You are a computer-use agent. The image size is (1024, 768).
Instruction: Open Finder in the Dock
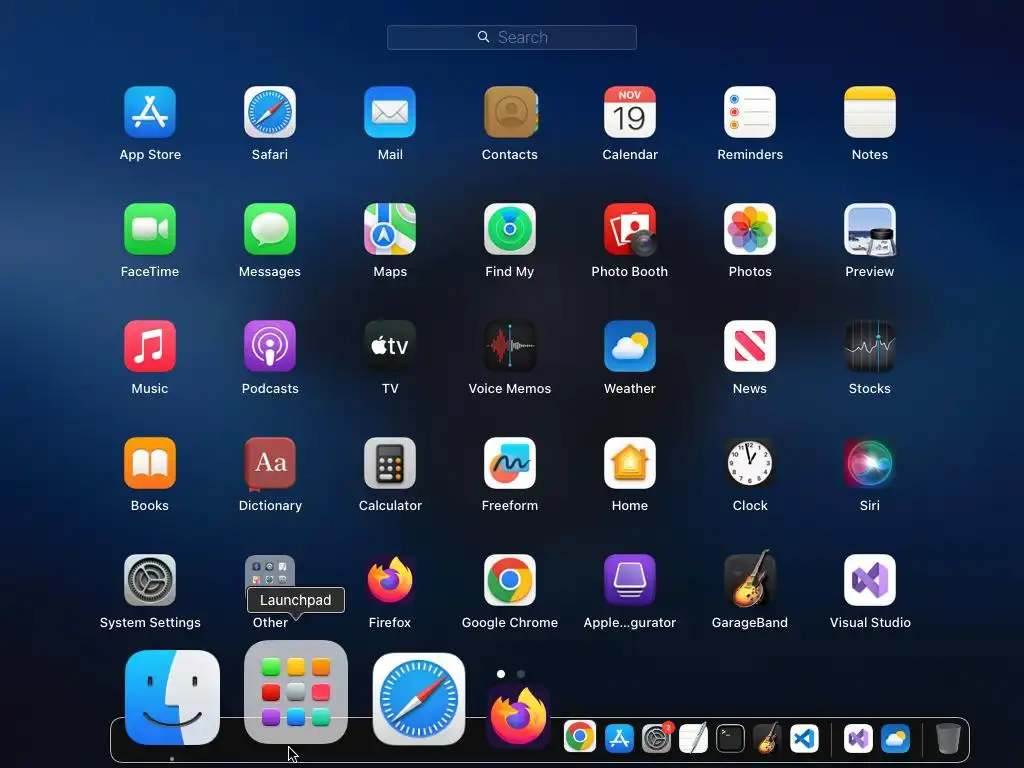[172, 697]
